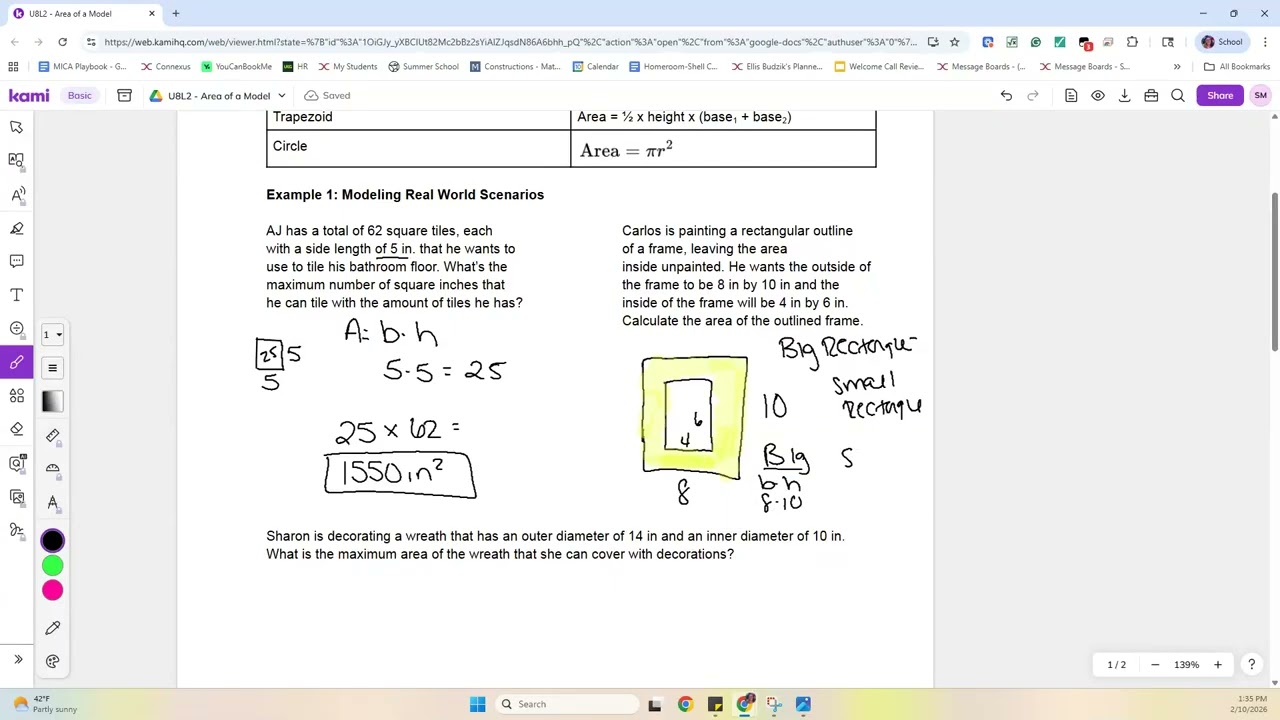Activate the Read Aloud tool
Viewport: 1280px width, 720px height.
[17, 194]
